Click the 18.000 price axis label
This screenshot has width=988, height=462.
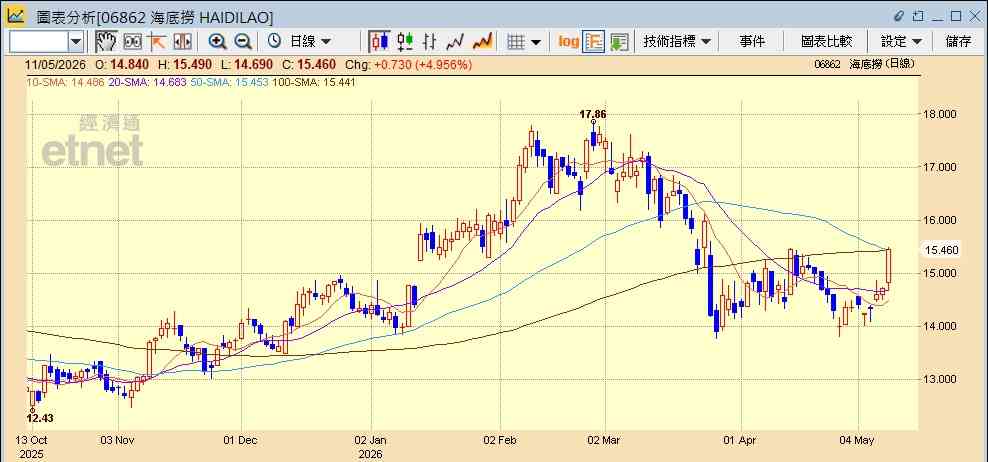click(941, 114)
